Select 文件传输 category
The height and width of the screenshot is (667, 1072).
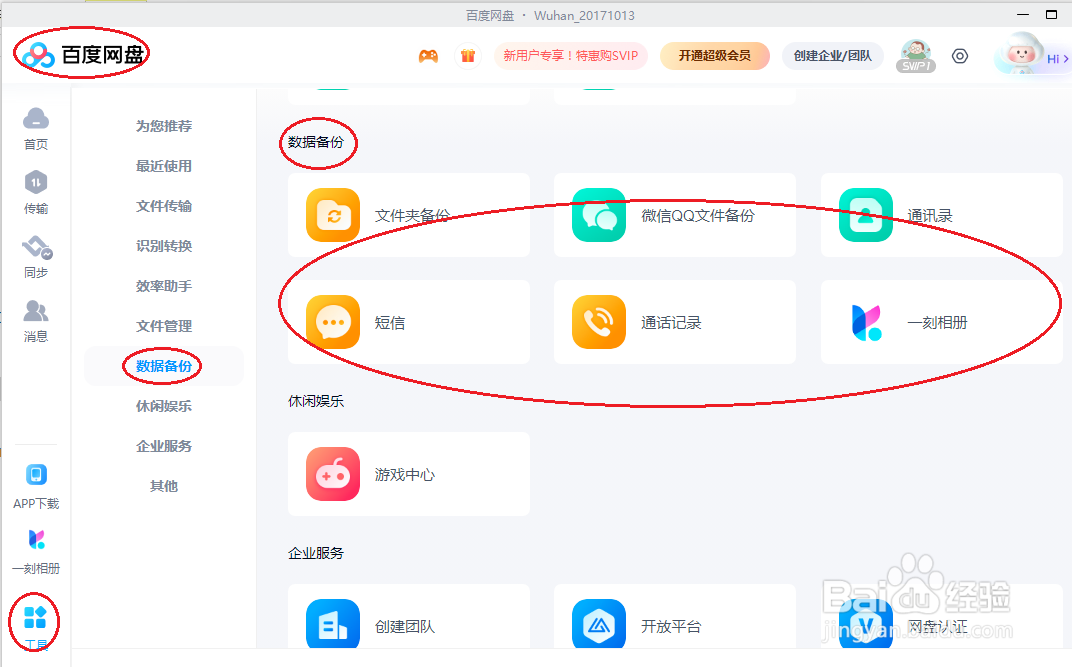tap(164, 206)
